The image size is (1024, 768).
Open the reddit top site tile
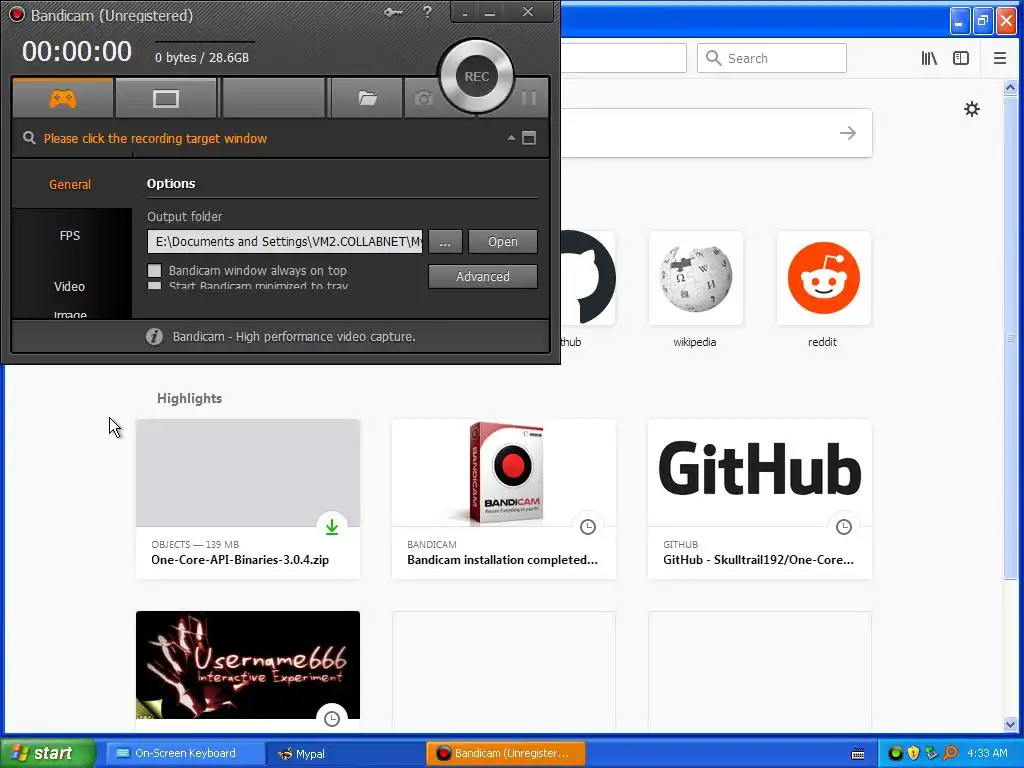(824, 278)
